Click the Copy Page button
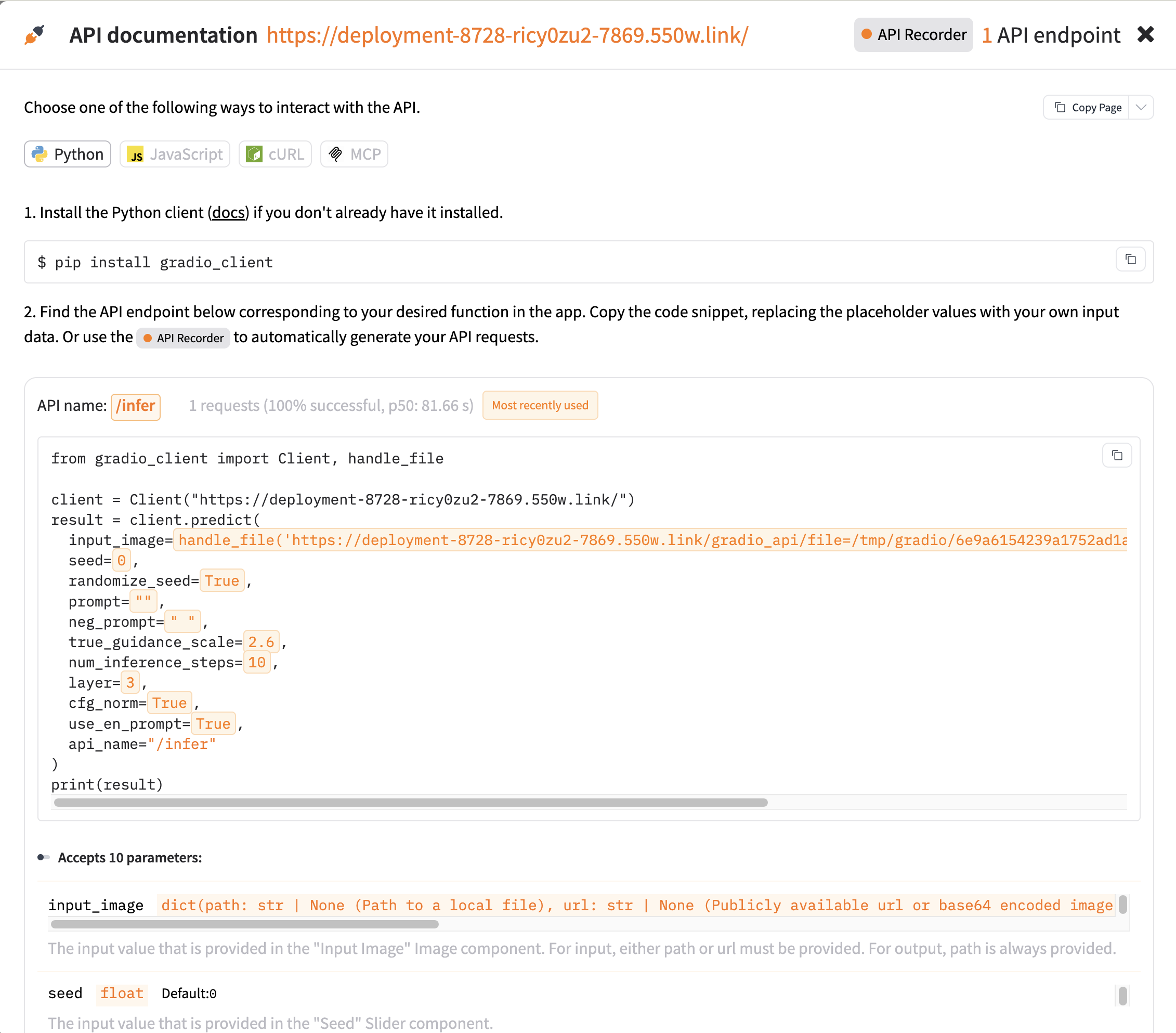The width and height of the screenshot is (1176, 1033). click(1087, 108)
